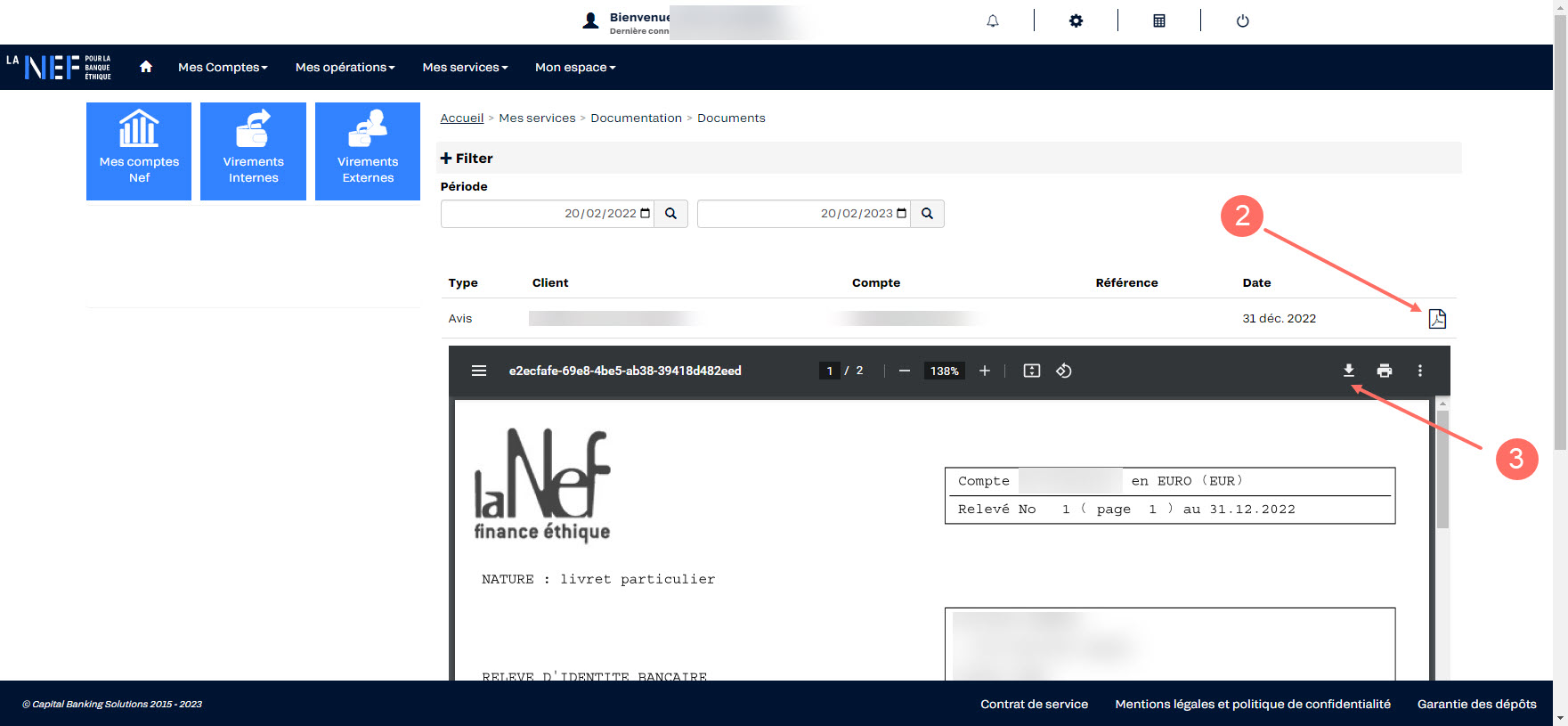Click the Documents breadcrumb text
This screenshot has height=726, width=1568.
(731, 118)
